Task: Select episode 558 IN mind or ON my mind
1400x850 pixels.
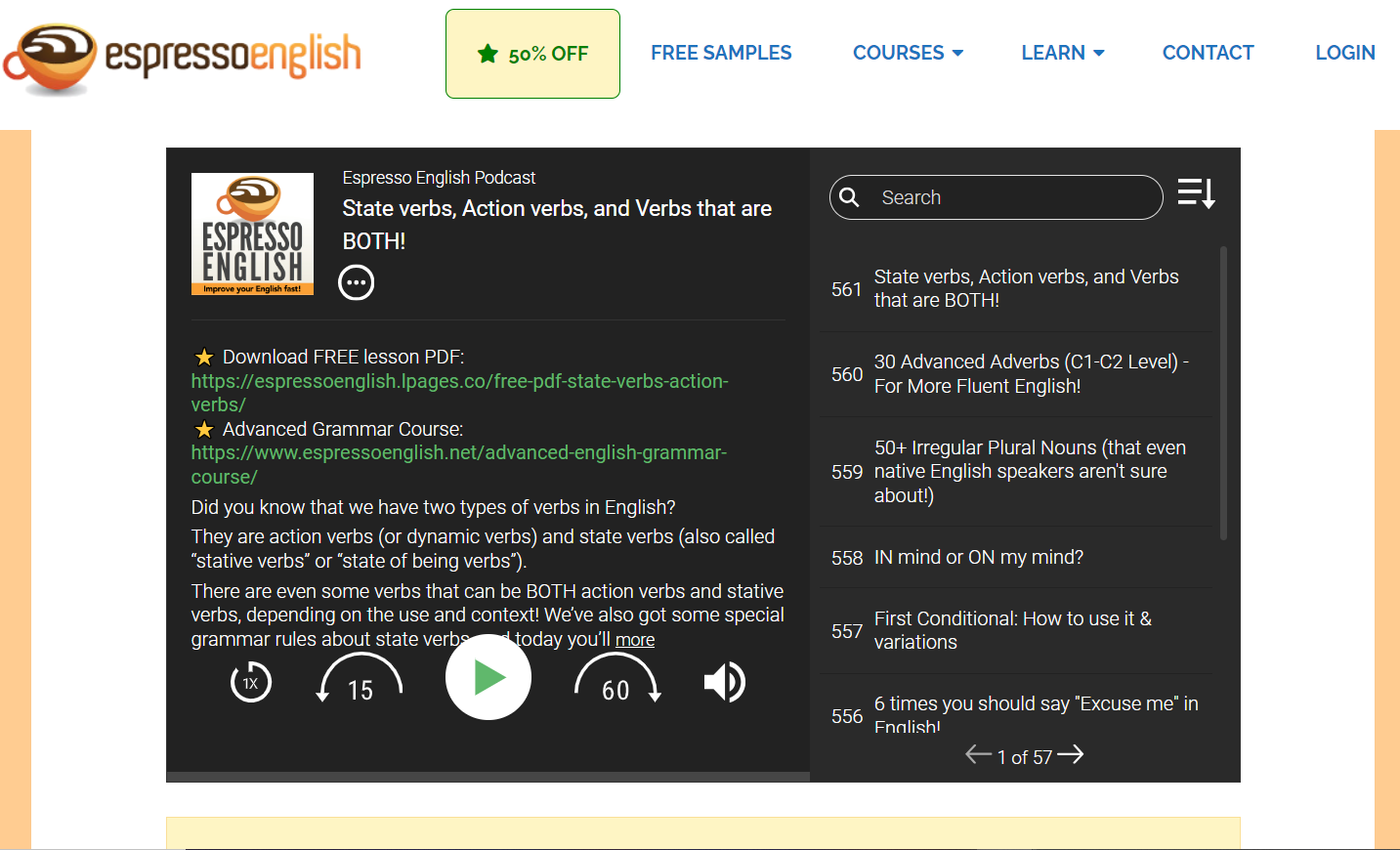Action: [x=1016, y=558]
